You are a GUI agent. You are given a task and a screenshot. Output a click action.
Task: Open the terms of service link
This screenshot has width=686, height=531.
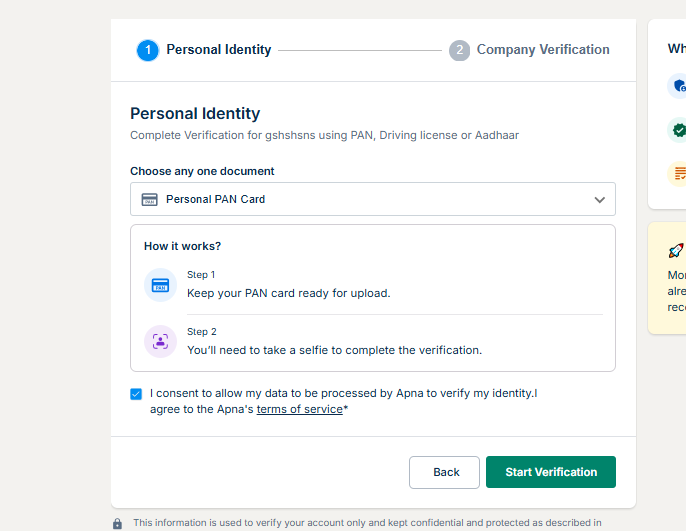pyautogui.click(x=299, y=409)
